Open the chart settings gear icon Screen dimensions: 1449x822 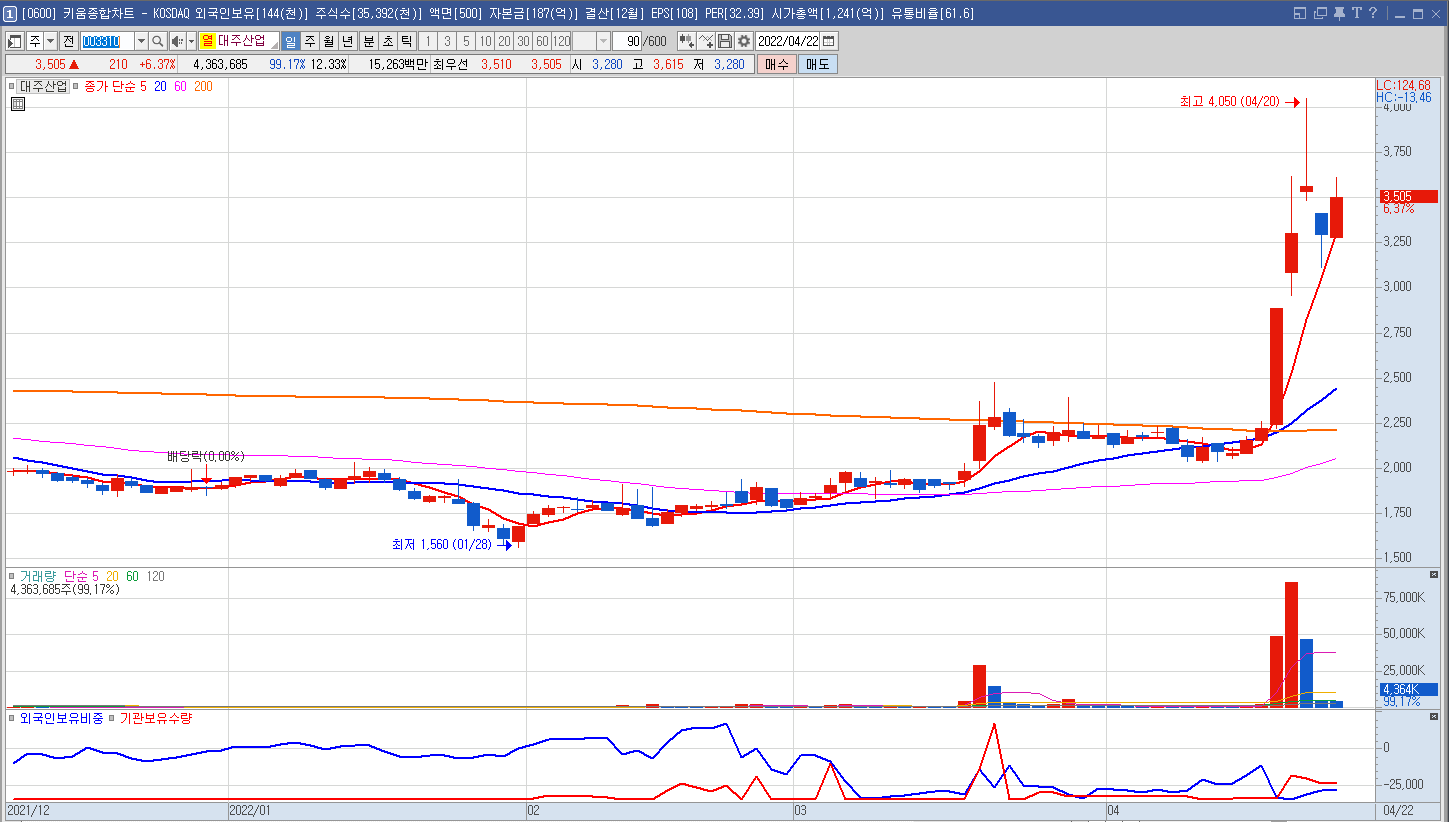[744, 41]
